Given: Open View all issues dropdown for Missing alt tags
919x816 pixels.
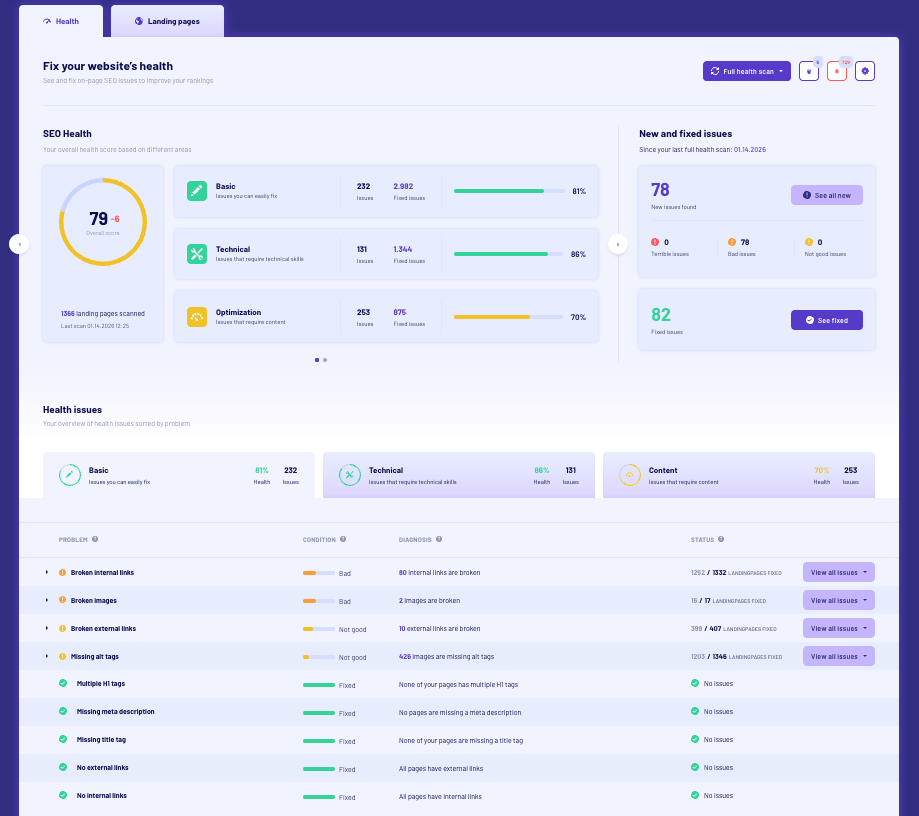Looking at the screenshot, I should [x=839, y=656].
